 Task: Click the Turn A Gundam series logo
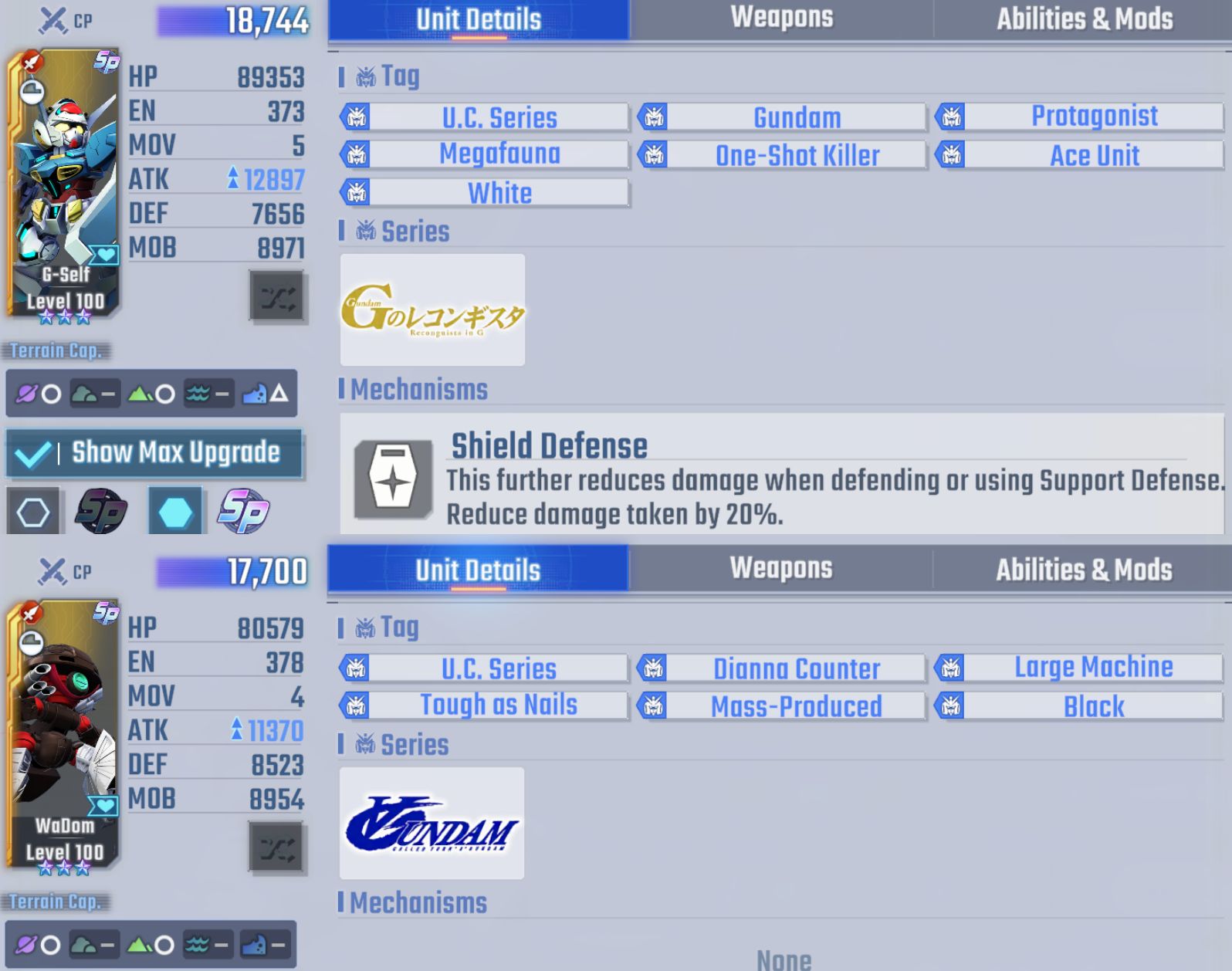pyautogui.click(x=432, y=823)
